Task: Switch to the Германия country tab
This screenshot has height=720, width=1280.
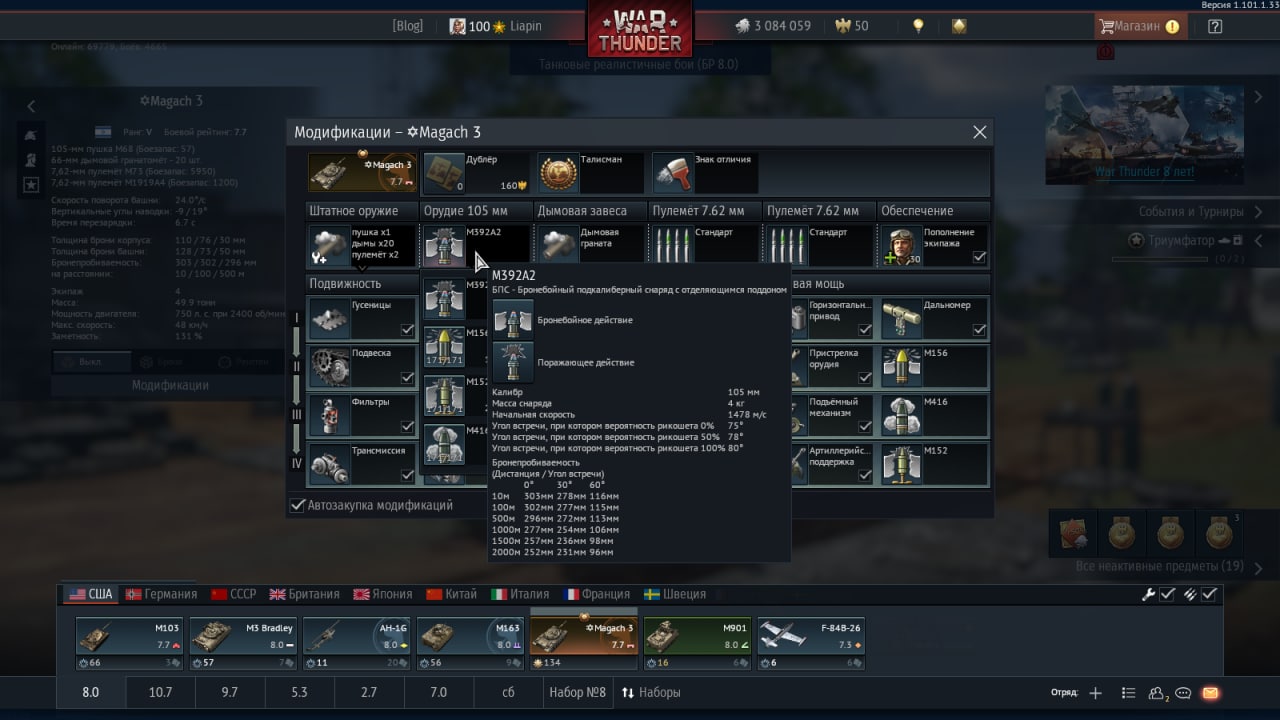Action: 161,594
